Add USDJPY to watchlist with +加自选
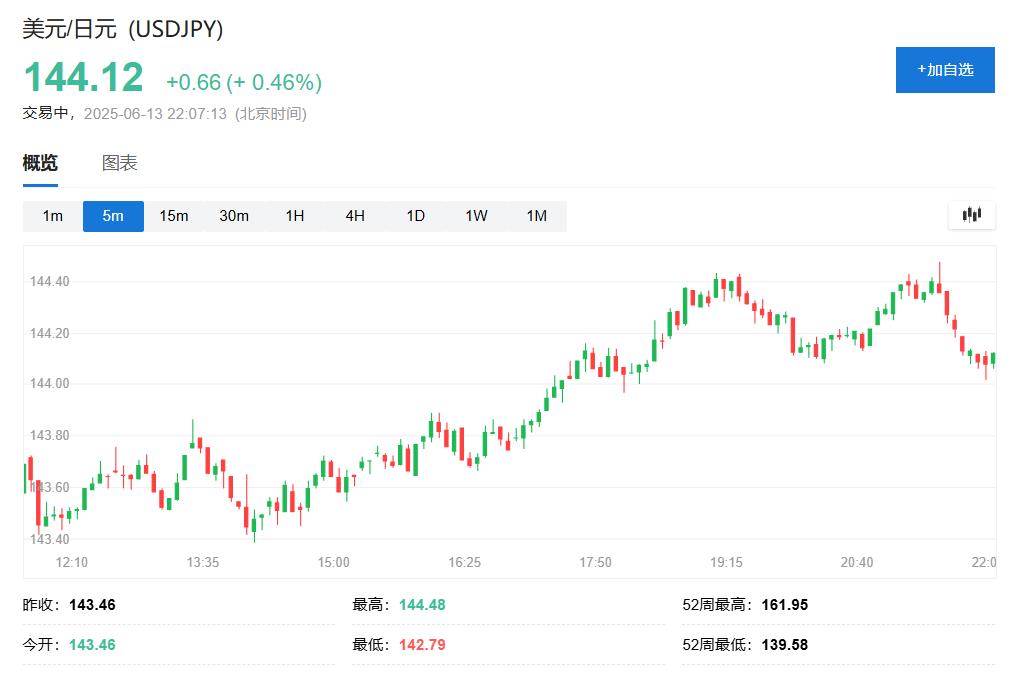The height and width of the screenshot is (691, 1024). tap(945, 70)
